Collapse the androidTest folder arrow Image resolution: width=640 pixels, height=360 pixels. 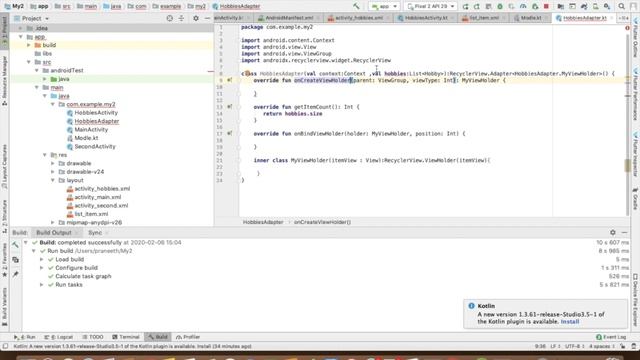pyautogui.click(x=37, y=70)
